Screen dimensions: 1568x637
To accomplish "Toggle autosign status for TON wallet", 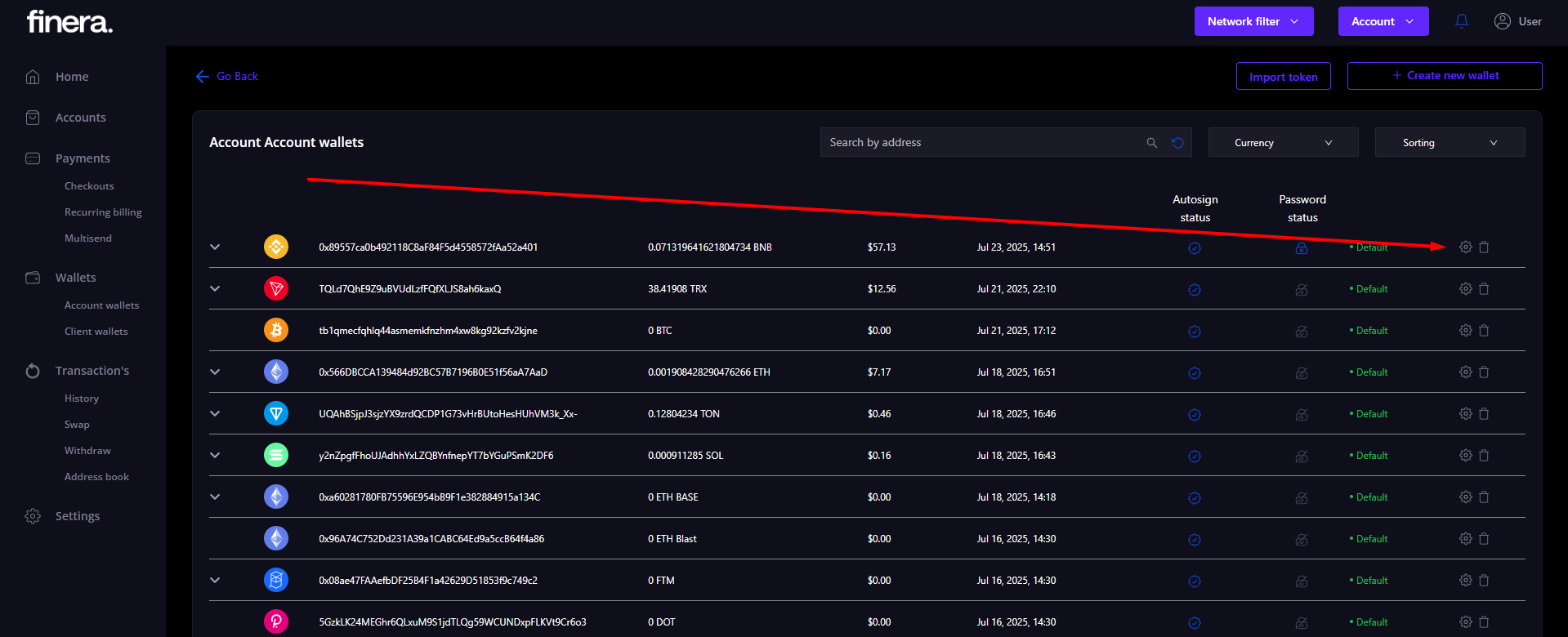I will click(1194, 415).
